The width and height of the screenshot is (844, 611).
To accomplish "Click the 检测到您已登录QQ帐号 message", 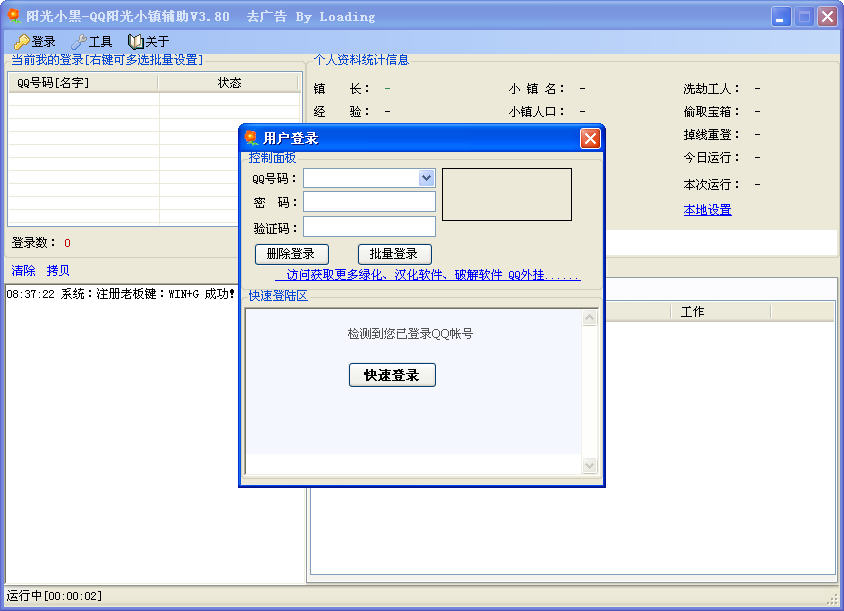I will tap(410, 334).
